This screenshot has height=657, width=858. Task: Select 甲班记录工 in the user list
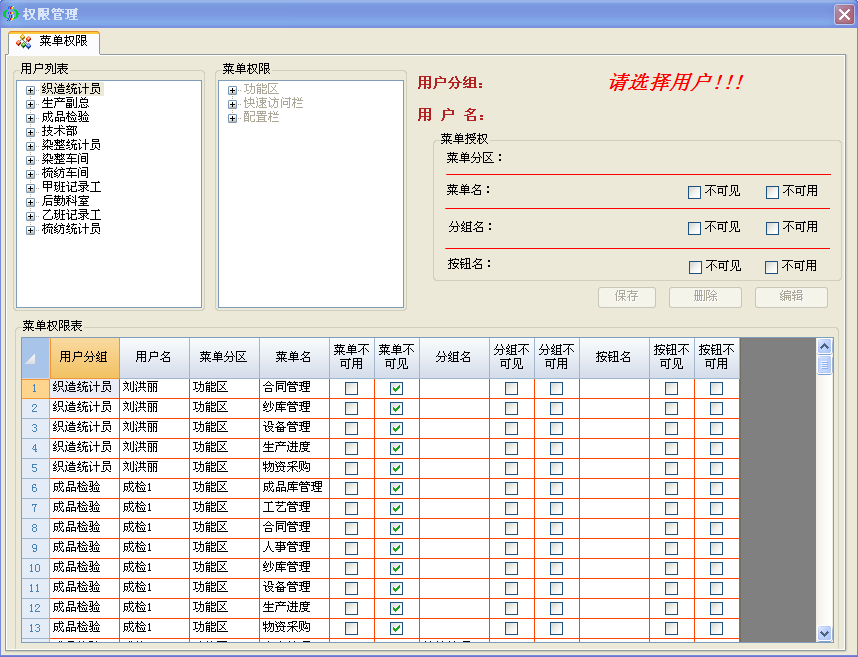[x=71, y=187]
